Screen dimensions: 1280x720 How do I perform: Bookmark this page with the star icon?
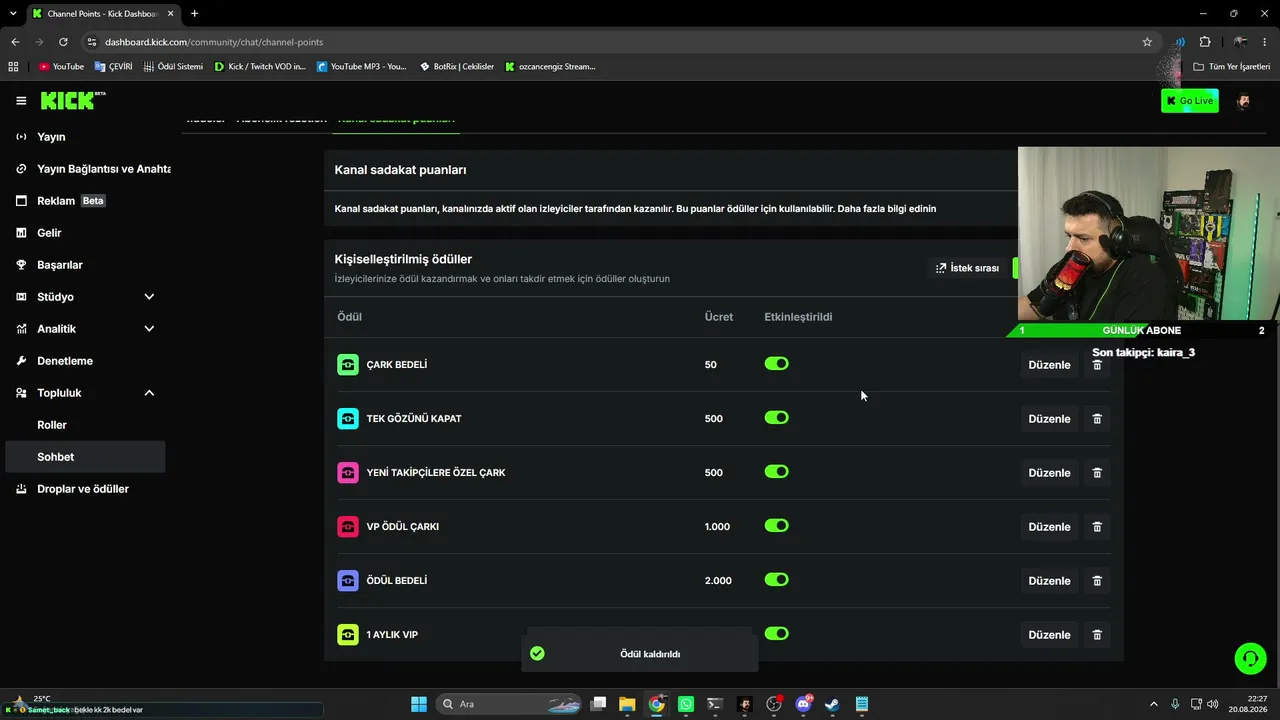pyautogui.click(x=1147, y=42)
